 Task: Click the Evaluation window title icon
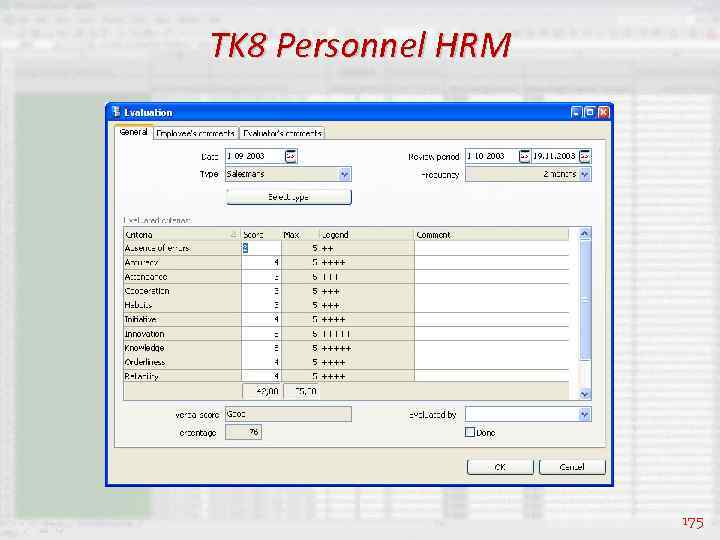tap(116, 112)
